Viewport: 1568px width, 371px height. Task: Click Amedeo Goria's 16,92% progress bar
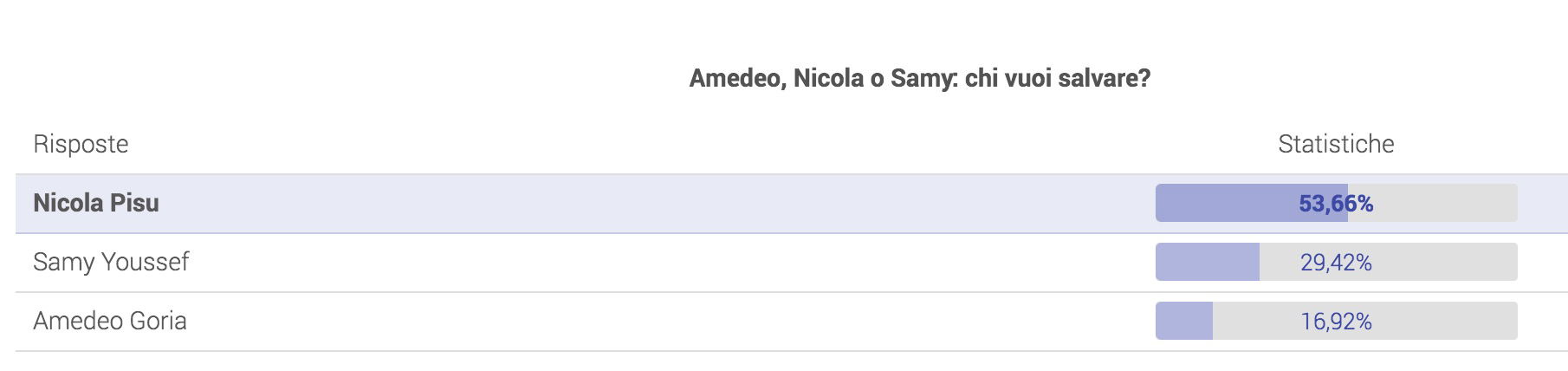[x=1336, y=321]
